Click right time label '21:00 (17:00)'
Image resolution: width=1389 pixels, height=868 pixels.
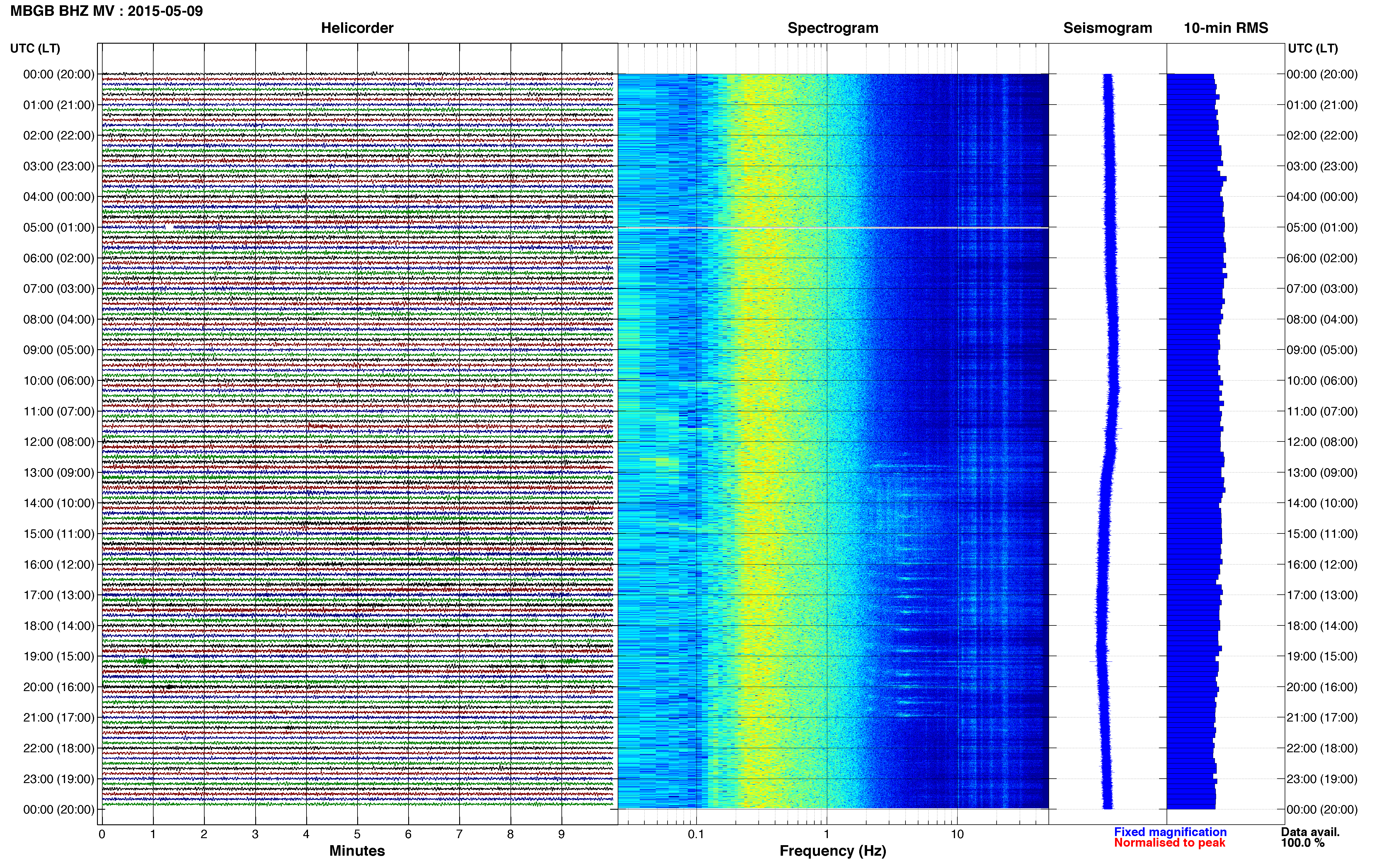pos(1322,718)
